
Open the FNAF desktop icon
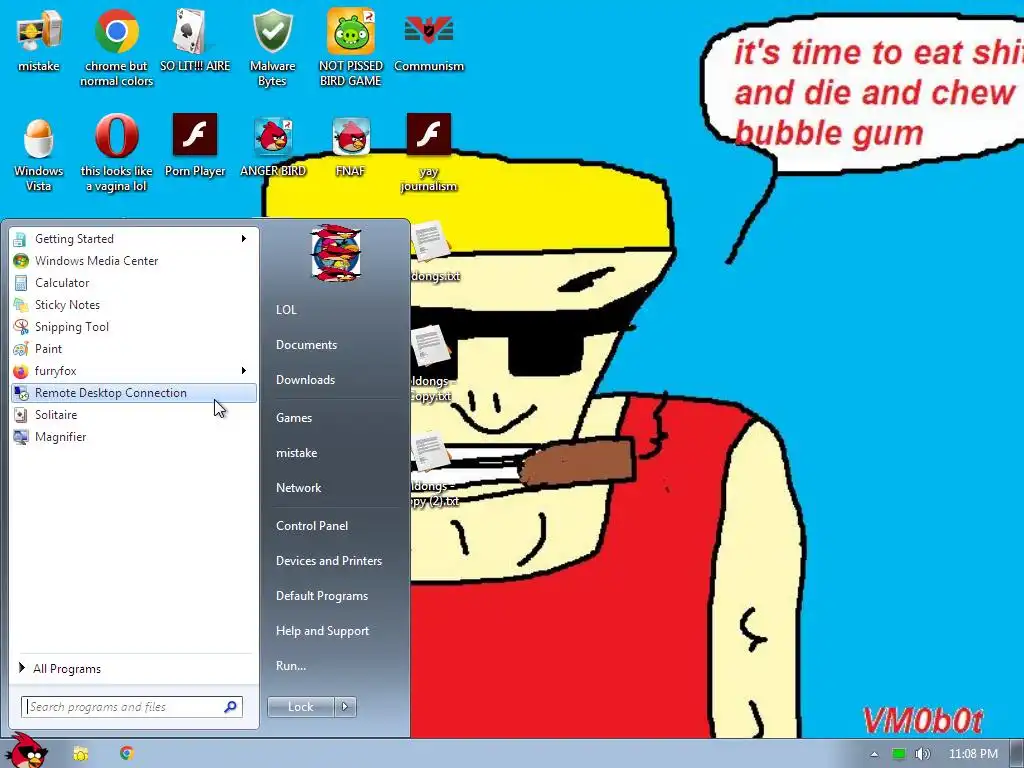click(351, 145)
